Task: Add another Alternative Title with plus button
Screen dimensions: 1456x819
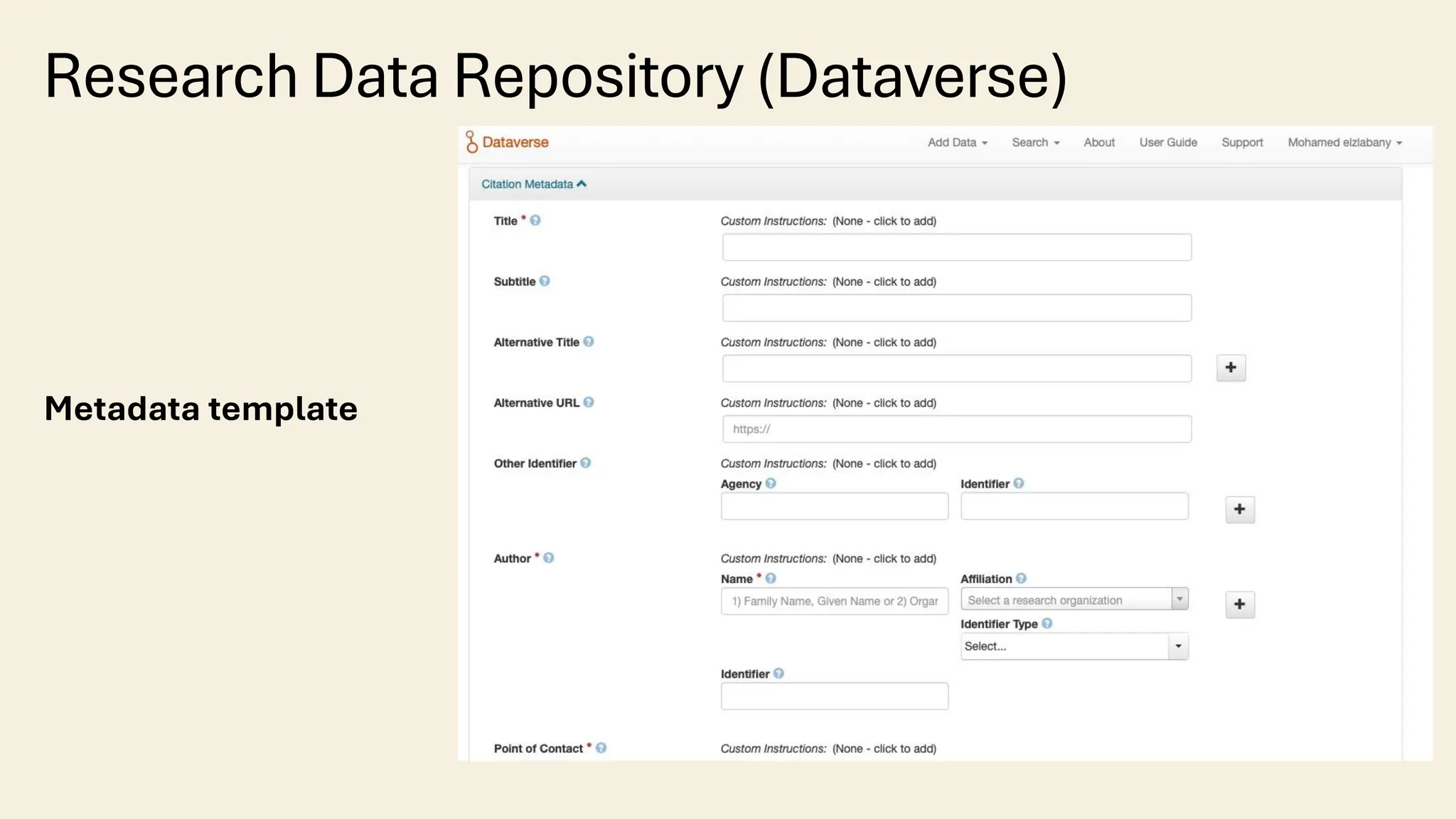Action: pos(1231,368)
